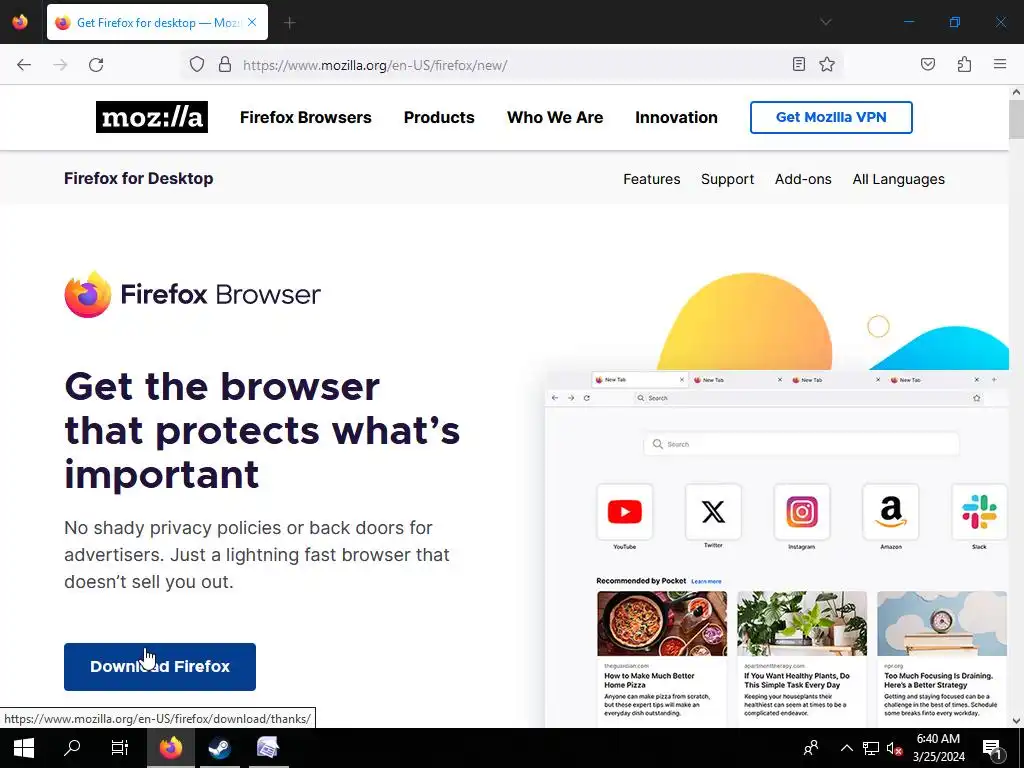1024x768 pixels.
Task: Open Task View on the taskbar
Action: click(120, 748)
